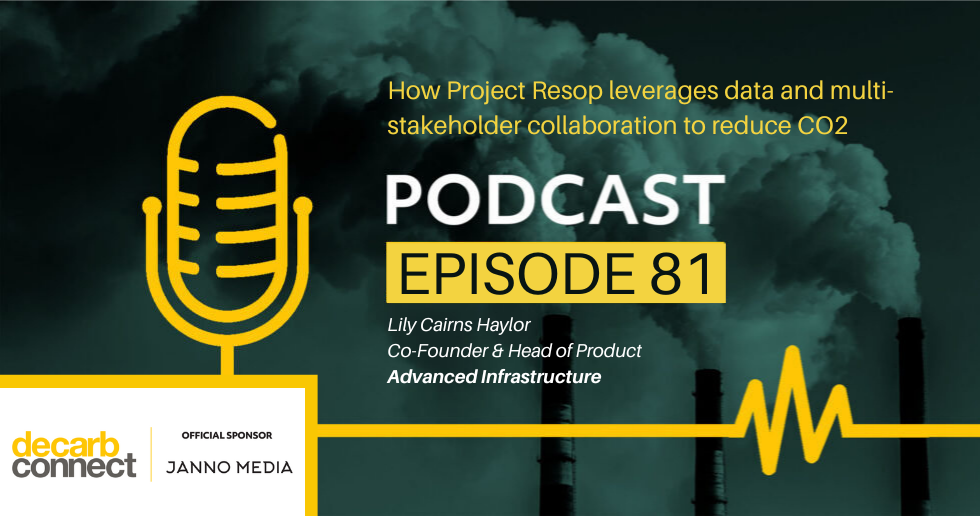Click the name Lily Cairns Haylor

[459, 325]
